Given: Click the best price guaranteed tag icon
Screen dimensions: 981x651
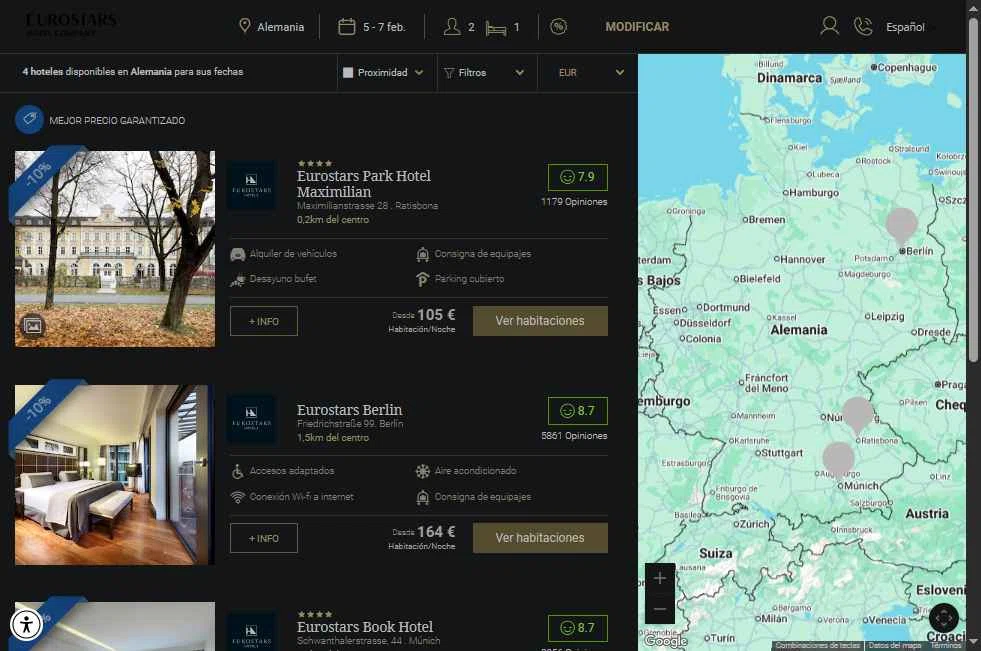Looking at the screenshot, I should pos(29,119).
